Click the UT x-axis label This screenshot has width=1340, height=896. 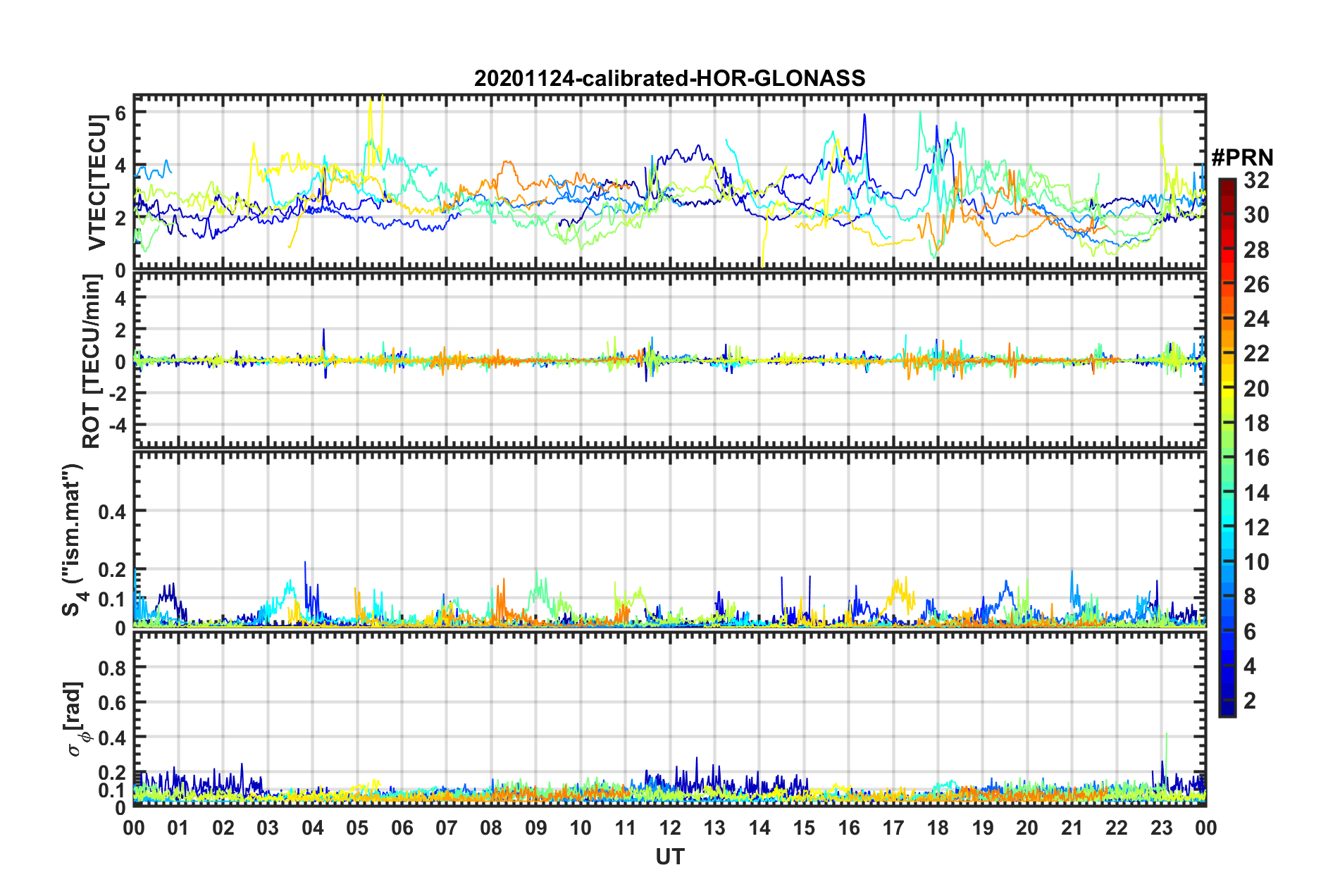670,857
